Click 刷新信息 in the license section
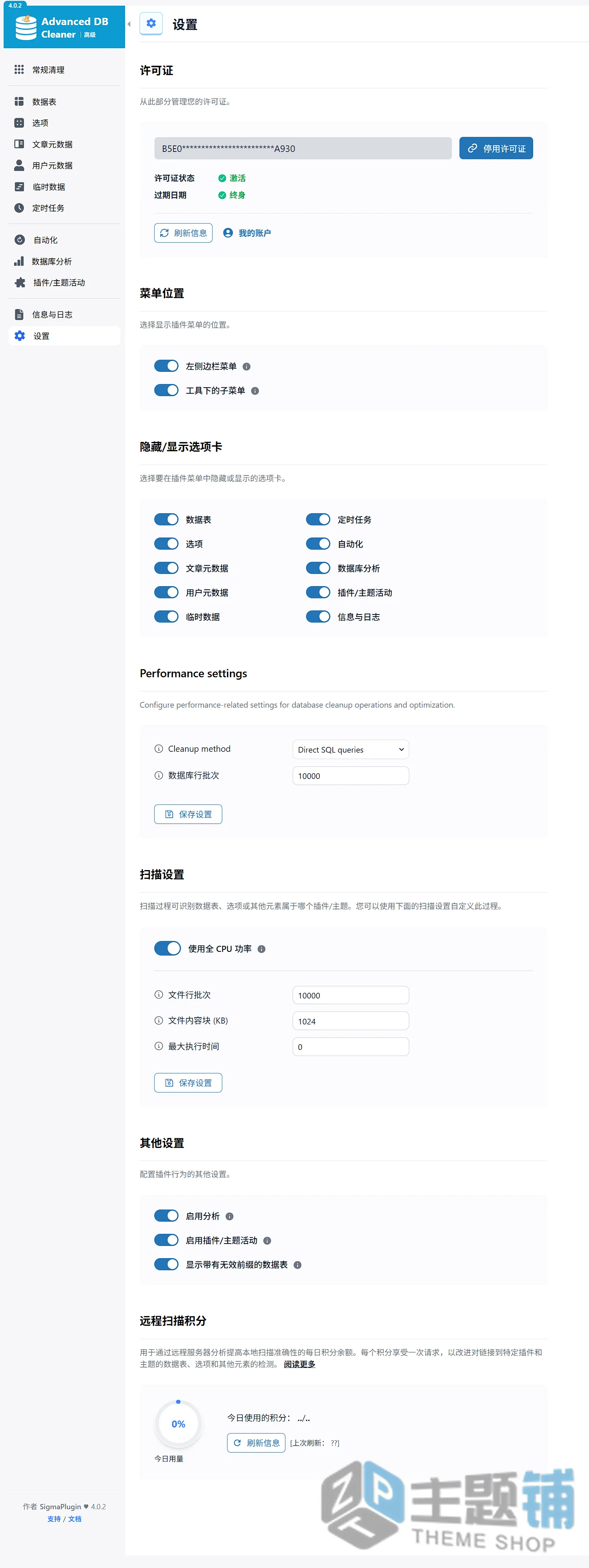Screen dimensions: 589x1568 click(183, 233)
